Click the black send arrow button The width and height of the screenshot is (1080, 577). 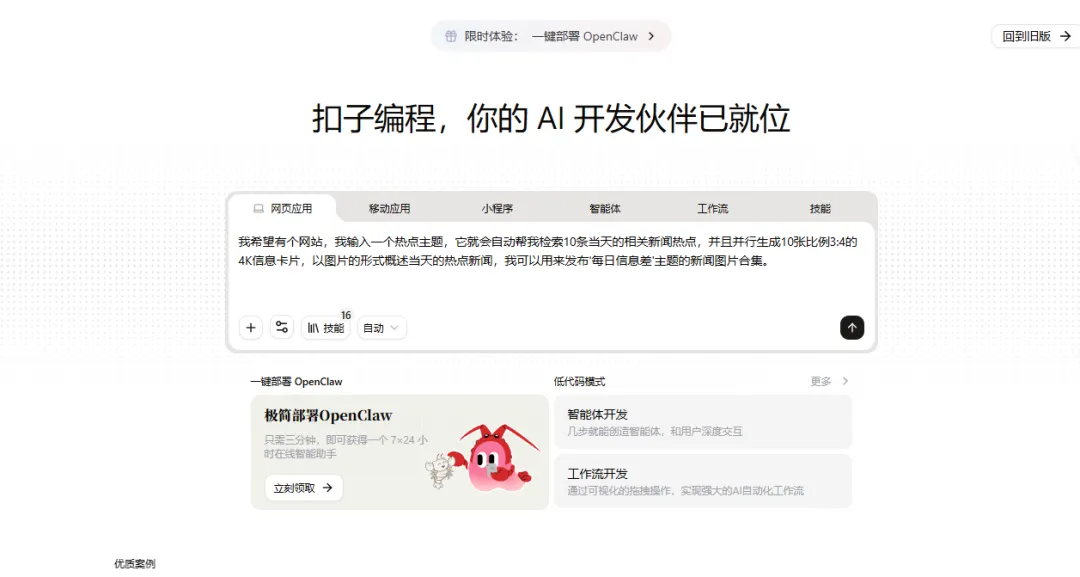[852, 328]
